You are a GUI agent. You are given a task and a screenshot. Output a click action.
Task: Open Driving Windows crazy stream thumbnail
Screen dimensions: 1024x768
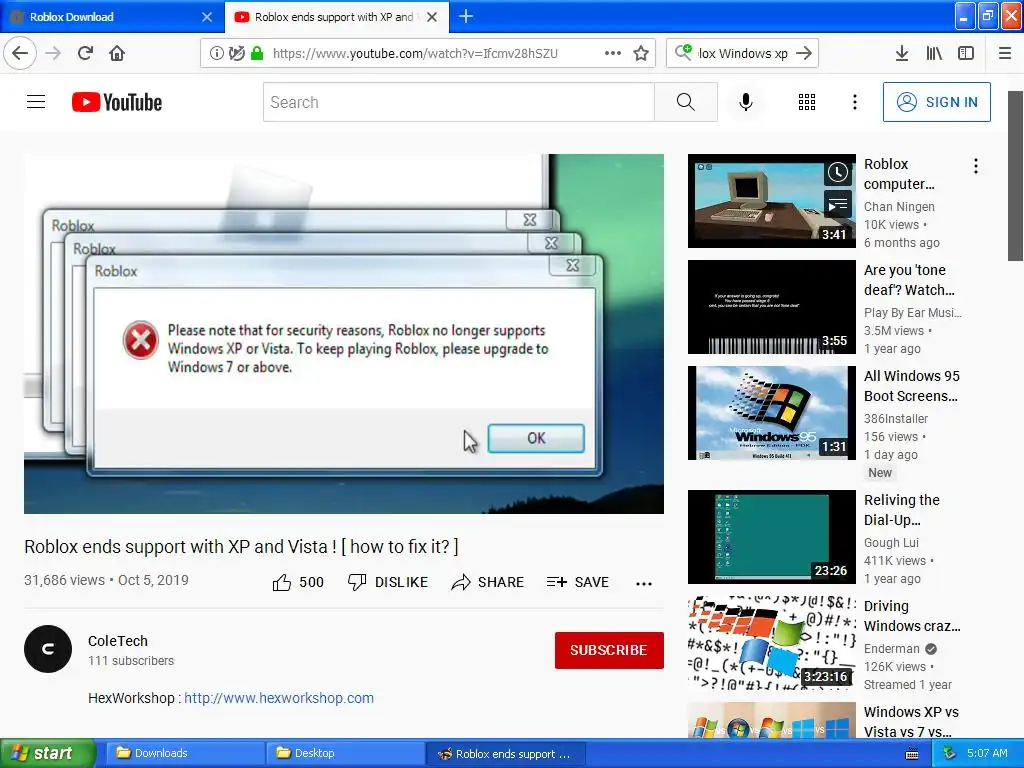coord(772,643)
